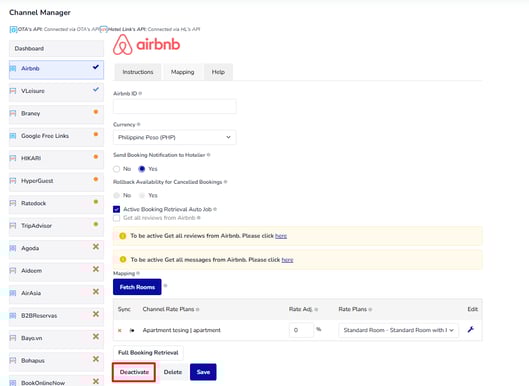Click the Airbnb channel row icon

point(13,68)
